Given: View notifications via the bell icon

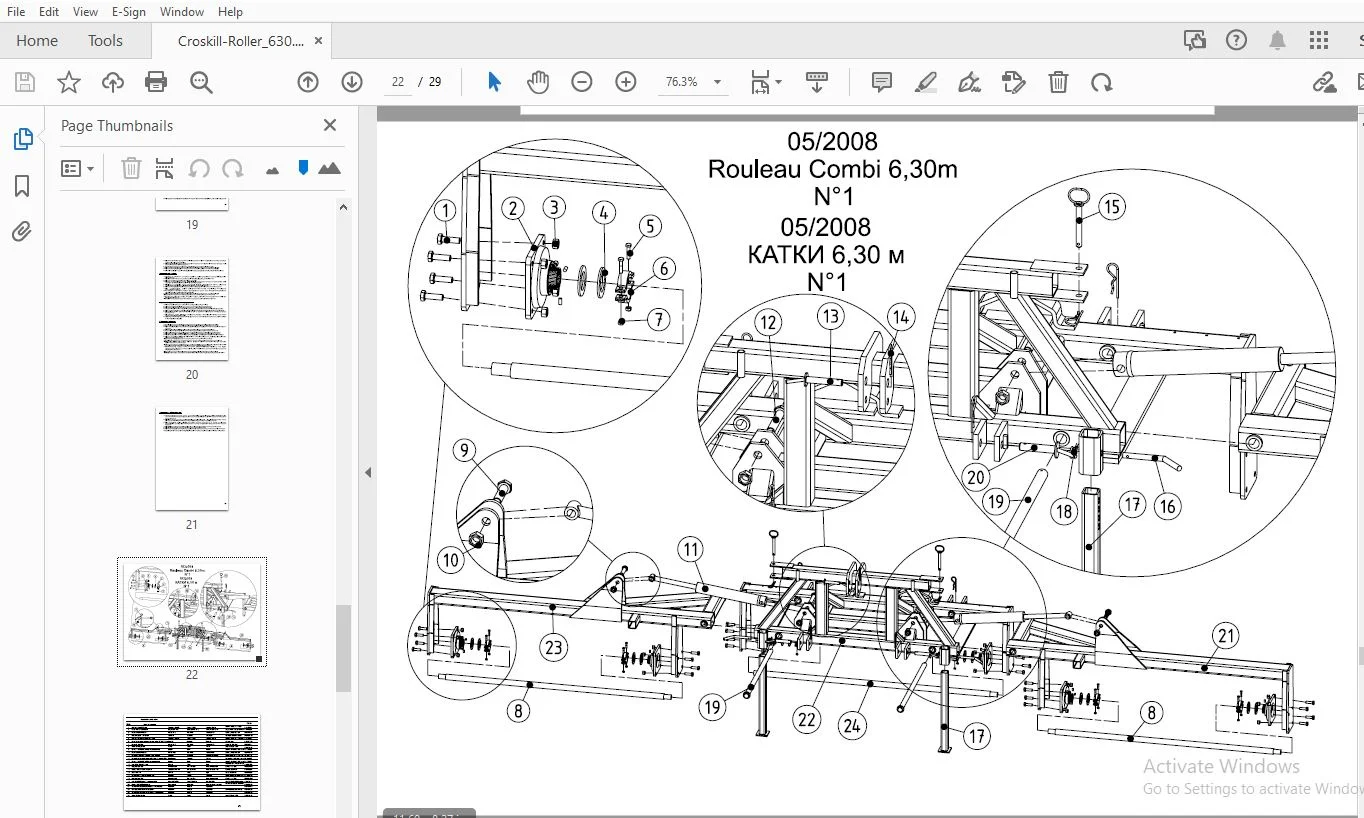Looking at the screenshot, I should tap(1277, 40).
